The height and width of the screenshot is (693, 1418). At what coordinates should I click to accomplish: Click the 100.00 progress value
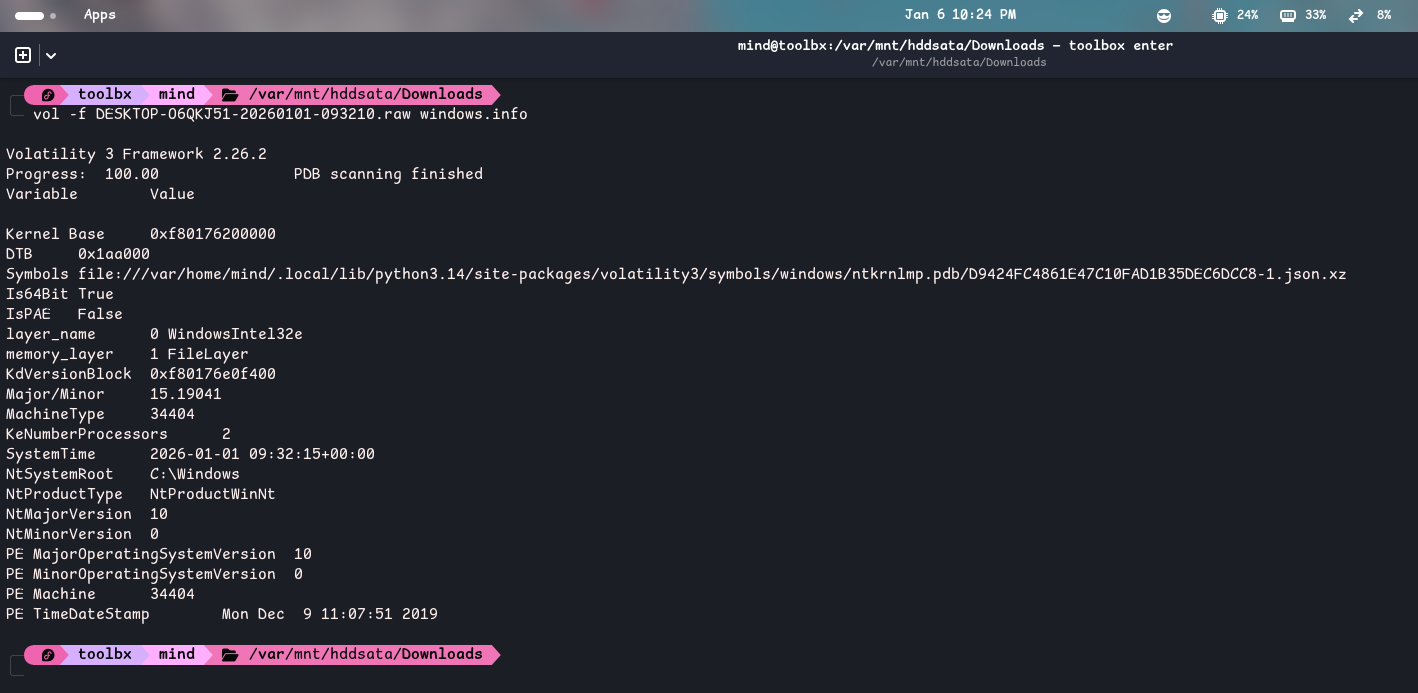point(131,174)
